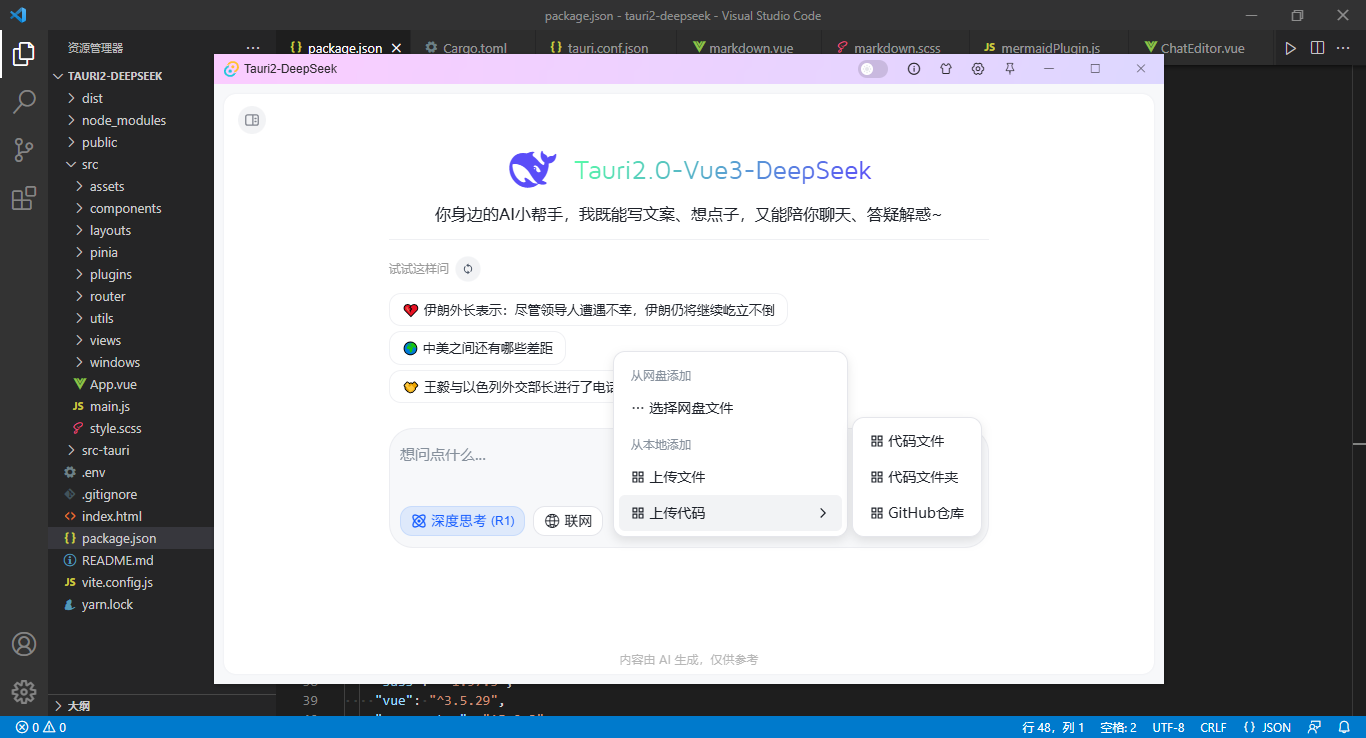The image size is (1366, 738).
Task: Switch the dark mode toggle in titlebar
Action: [872, 69]
